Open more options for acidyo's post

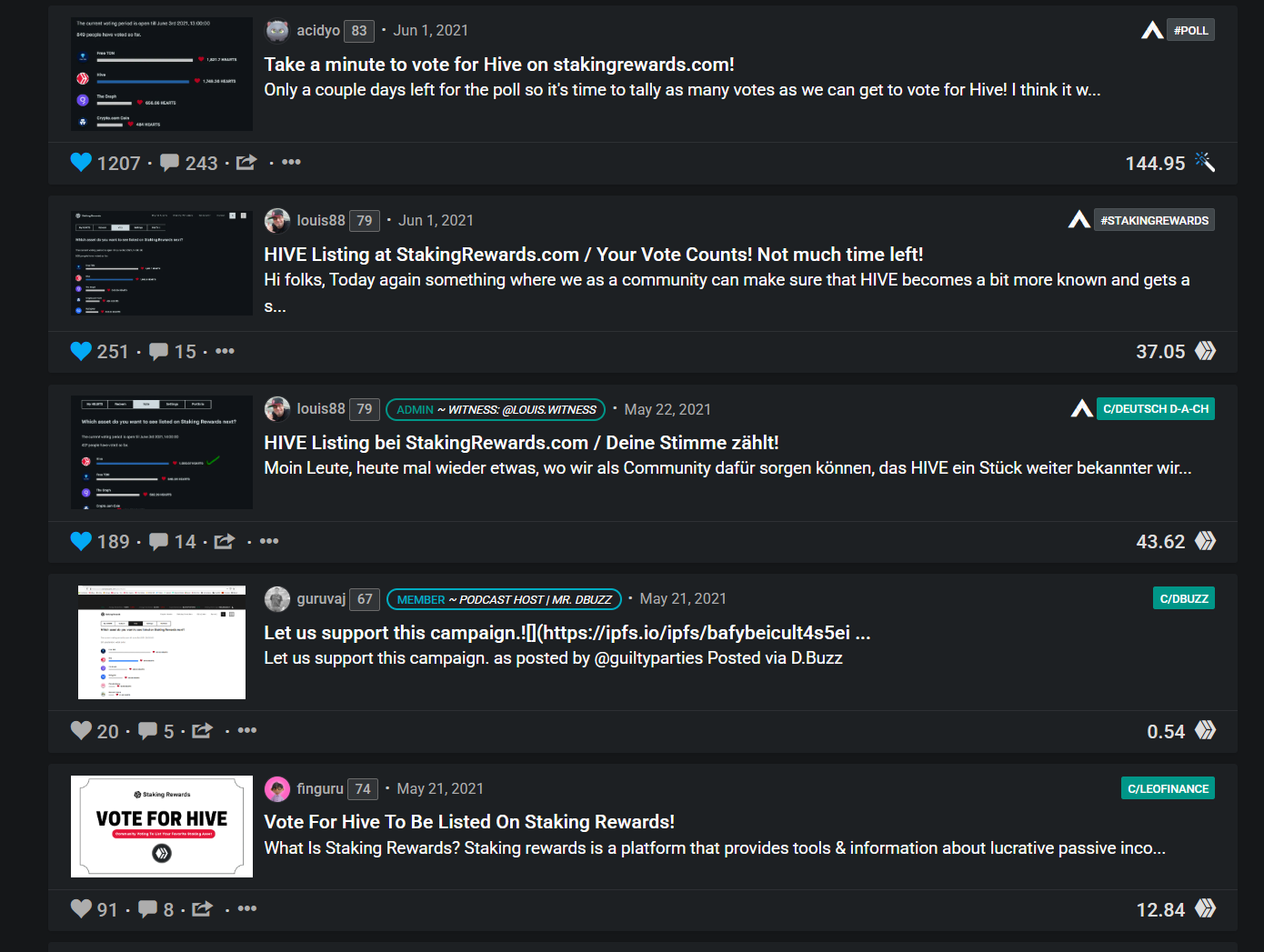coord(291,162)
